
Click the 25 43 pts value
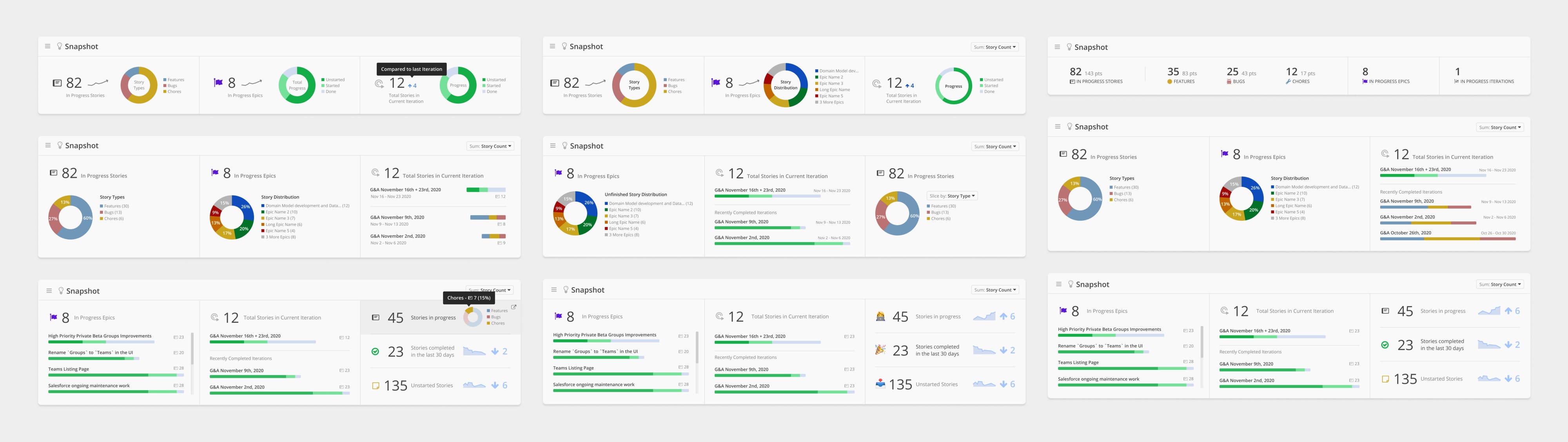click(1241, 72)
